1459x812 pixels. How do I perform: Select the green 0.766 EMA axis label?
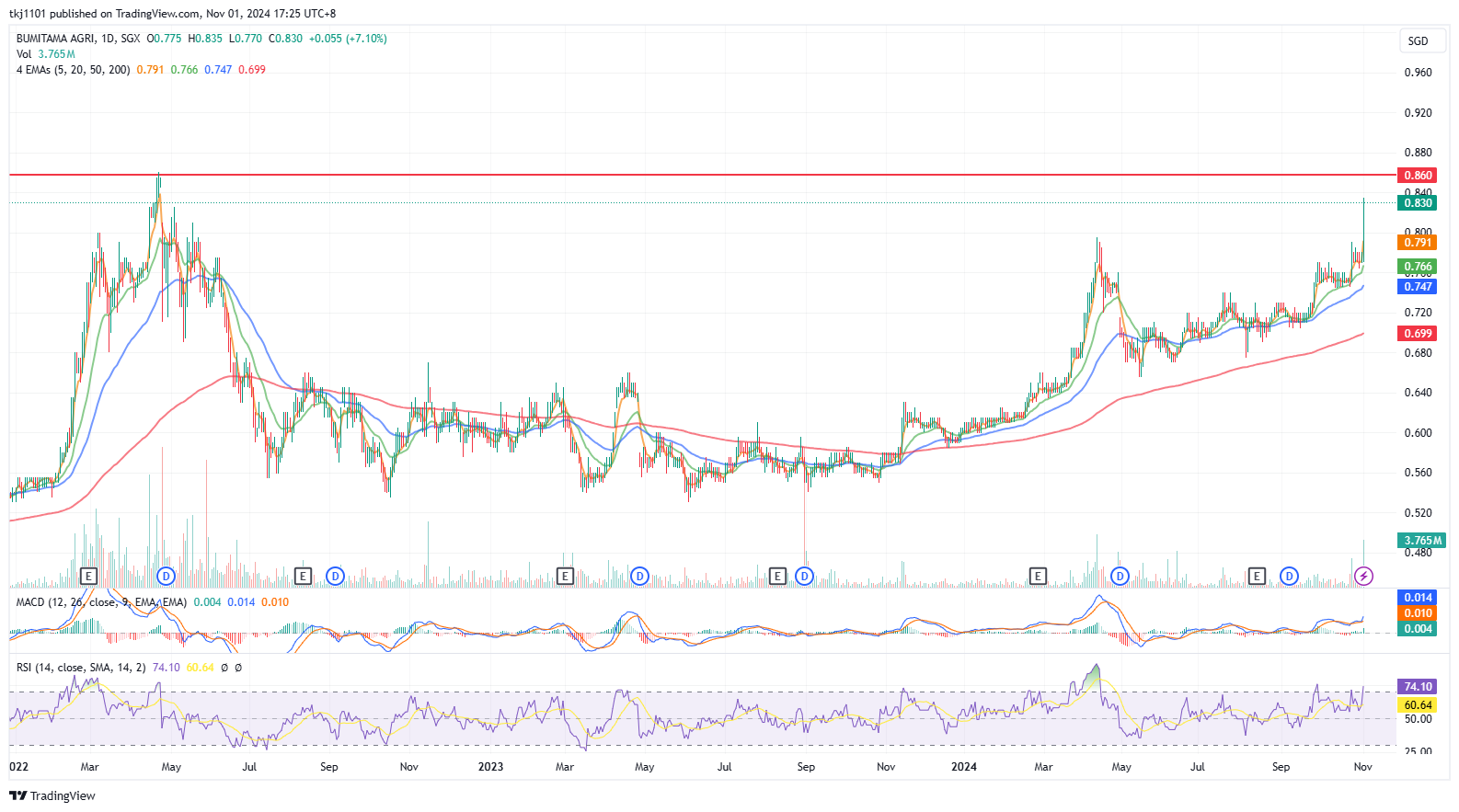[x=1418, y=267]
